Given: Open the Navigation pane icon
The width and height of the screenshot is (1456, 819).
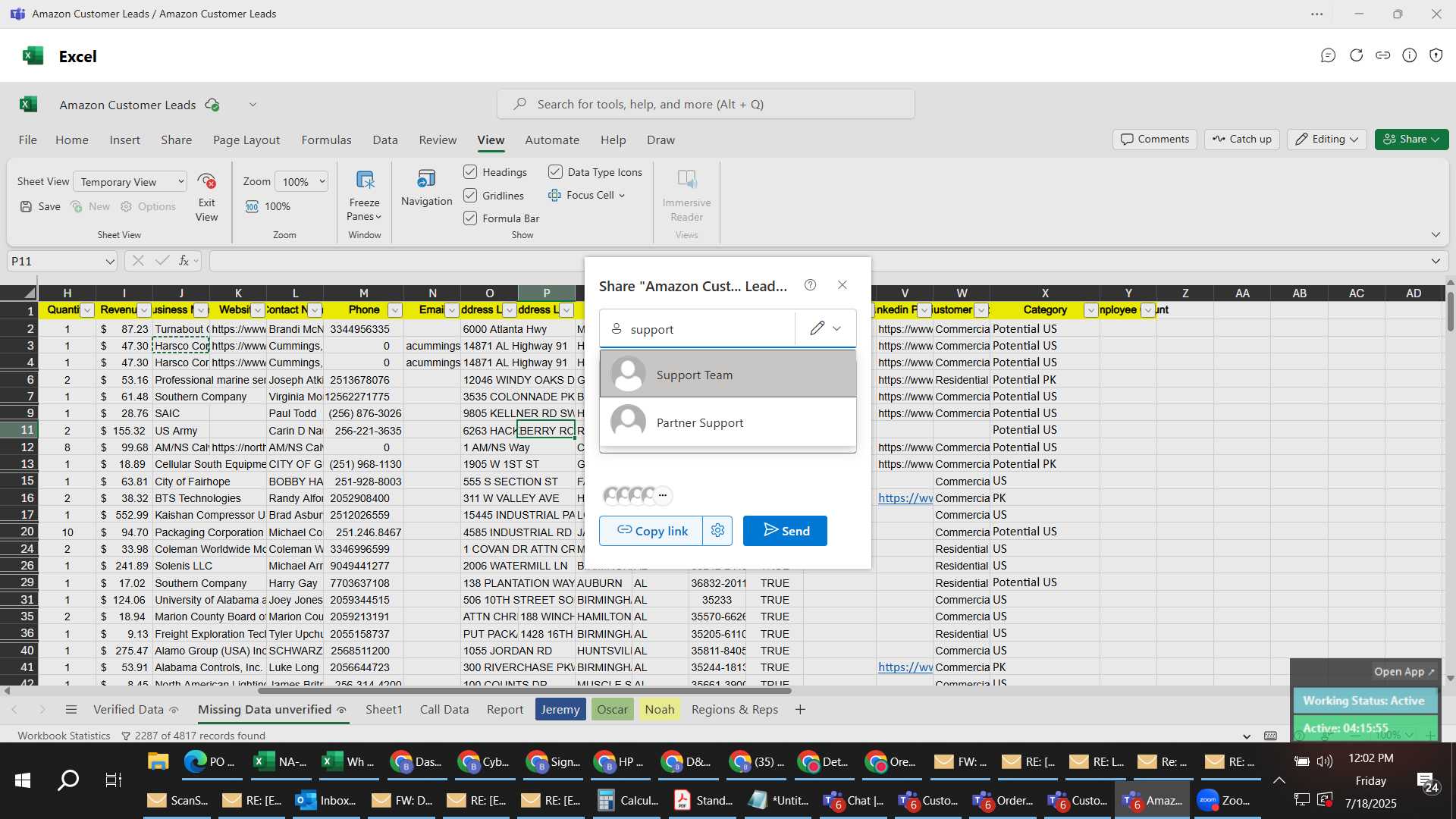Looking at the screenshot, I should 426,179.
